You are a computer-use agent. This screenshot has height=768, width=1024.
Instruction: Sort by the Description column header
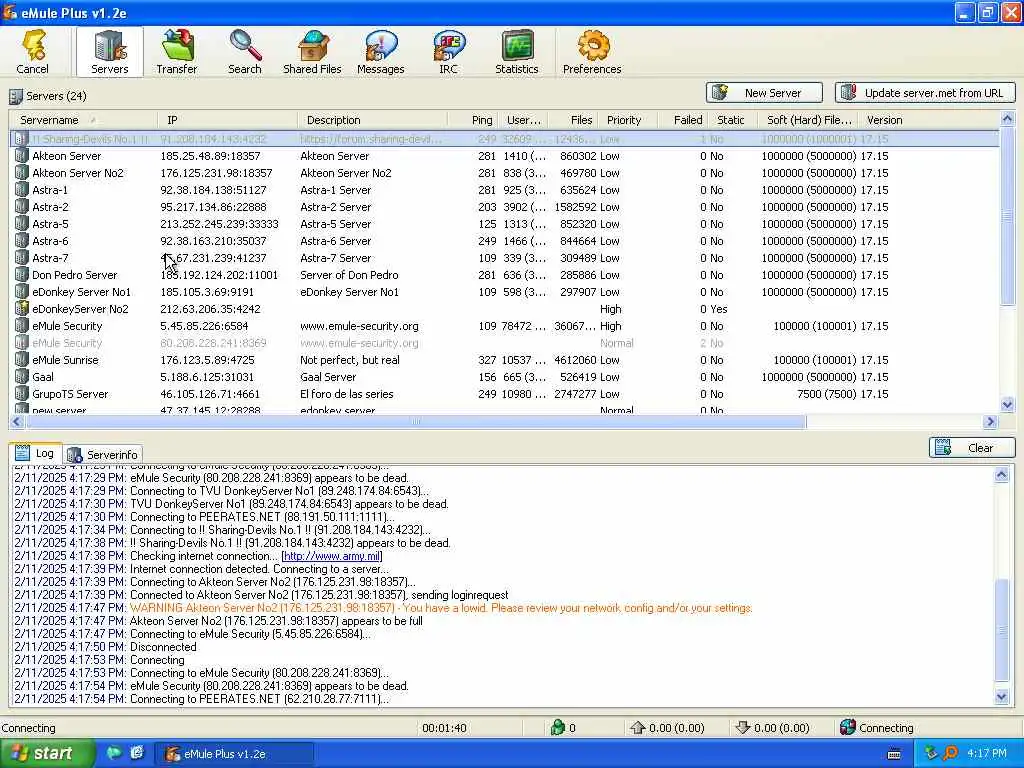click(x=372, y=120)
